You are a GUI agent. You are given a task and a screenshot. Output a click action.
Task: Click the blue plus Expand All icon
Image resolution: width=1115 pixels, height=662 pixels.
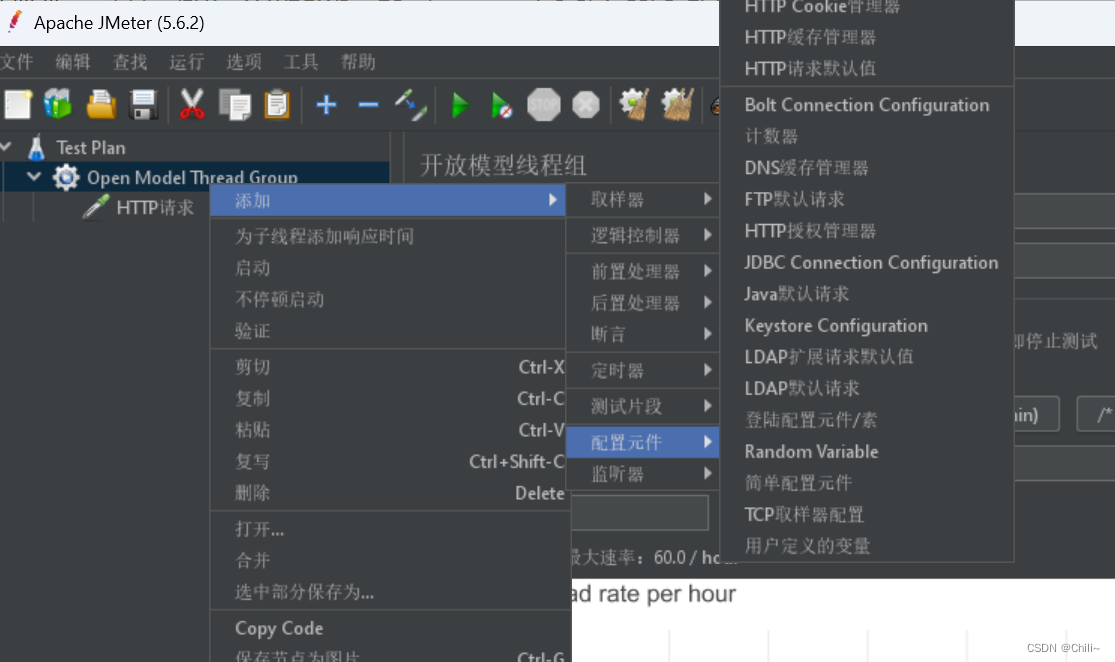[x=326, y=105]
